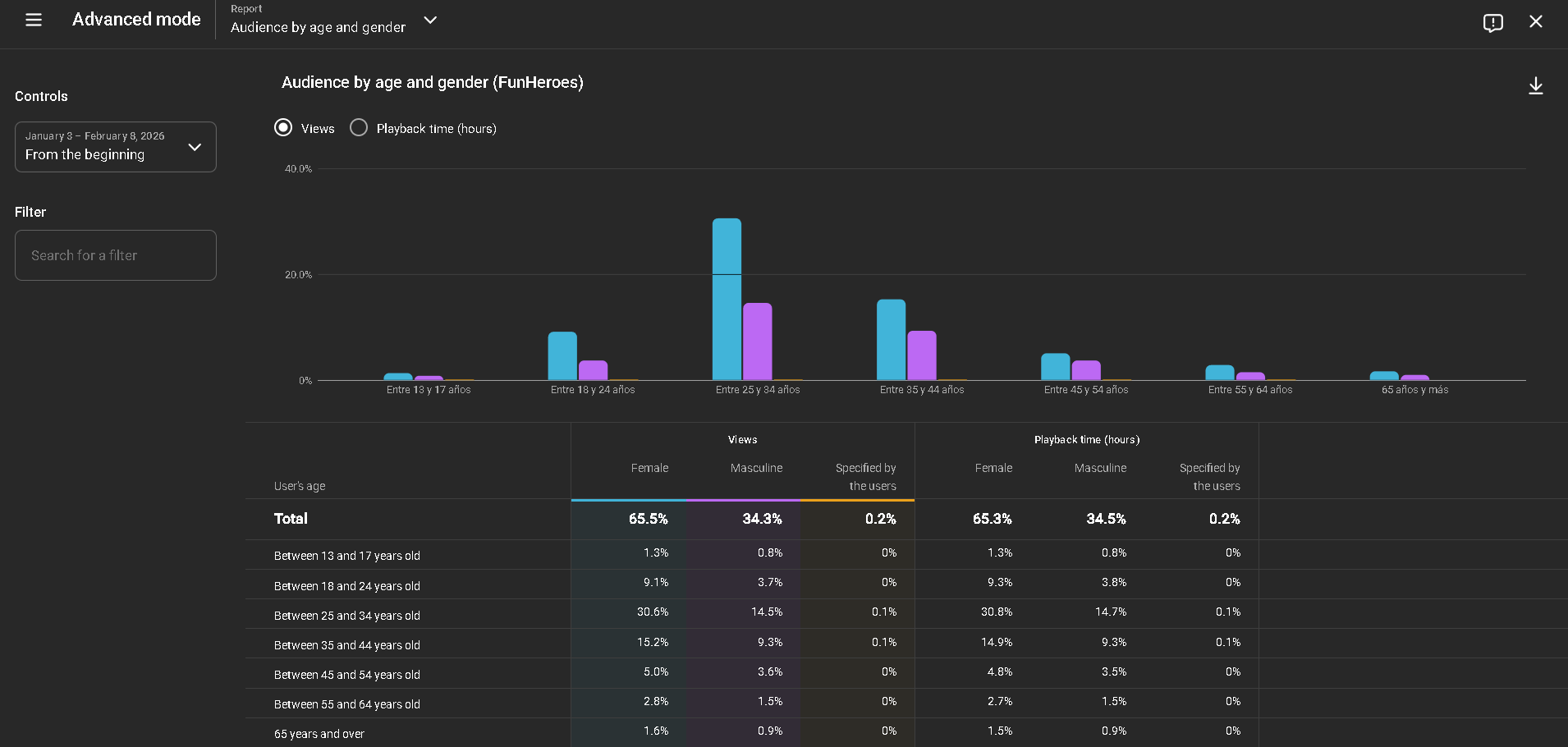Click the blue 18-24 female bar
Image resolution: width=1568 pixels, height=747 pixels.
tap(562, 355)
